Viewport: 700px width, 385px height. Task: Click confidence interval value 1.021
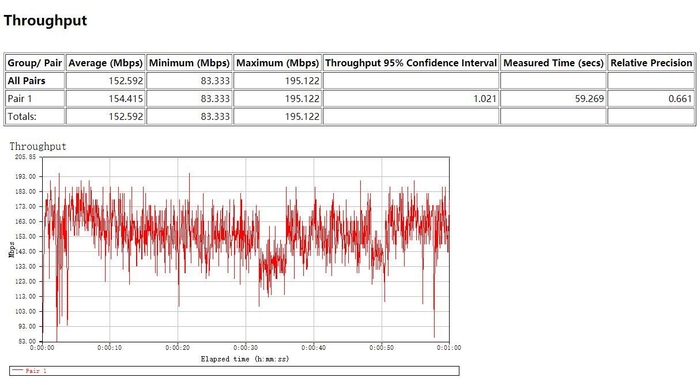click(x=485, y=99)
